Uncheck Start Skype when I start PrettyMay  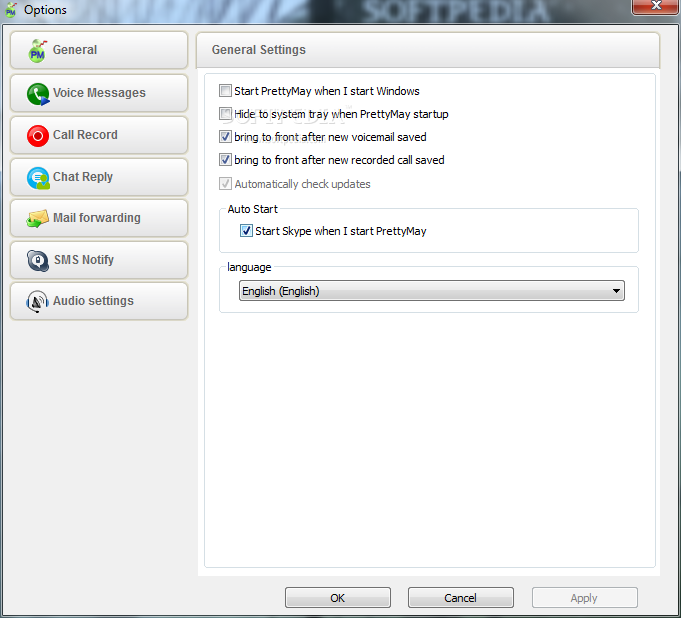pos(246,231)
